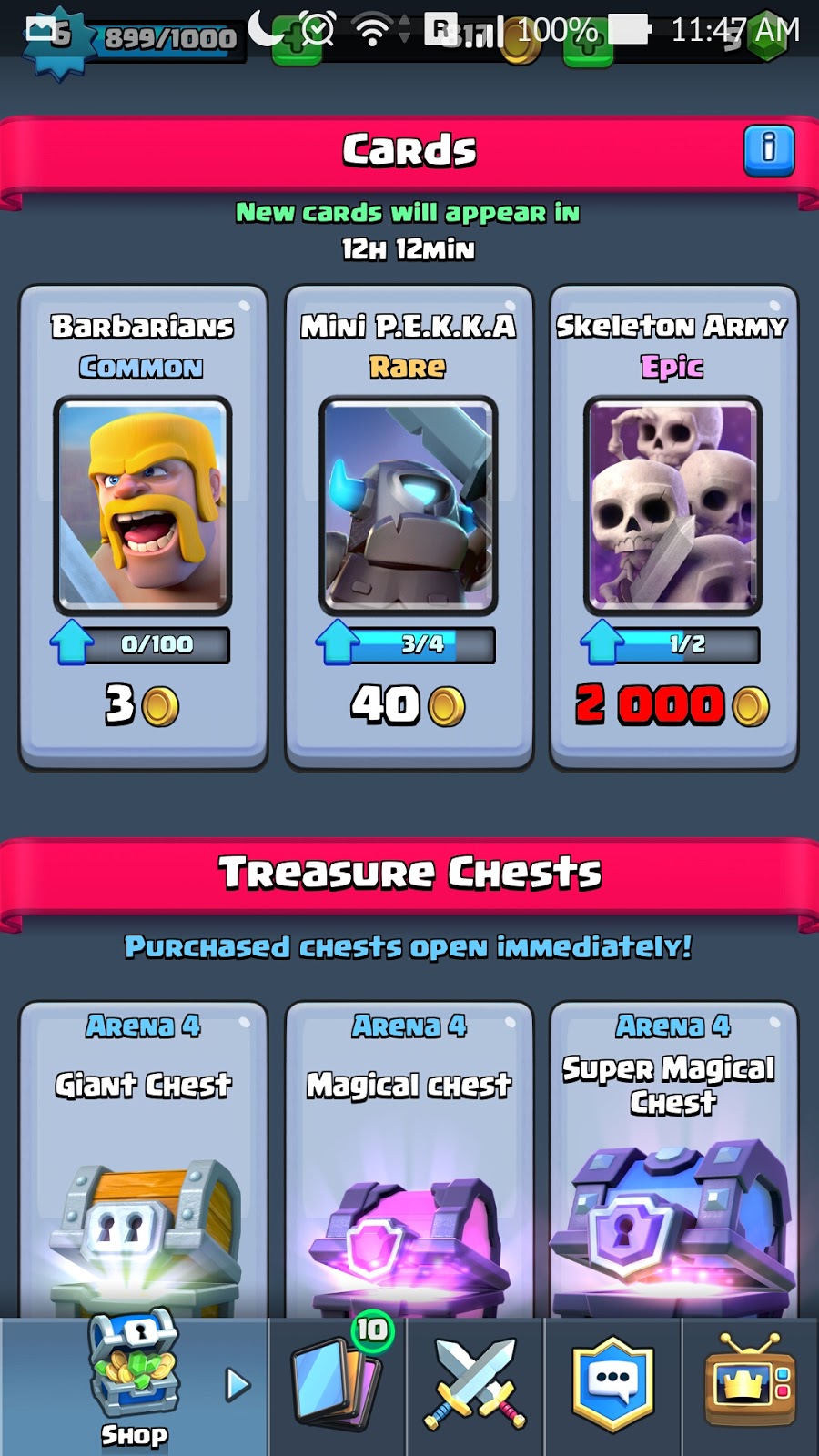Select the Barbarians card portrait
Viewport: 819px width, 1456px height.
(x=143, y=506)
